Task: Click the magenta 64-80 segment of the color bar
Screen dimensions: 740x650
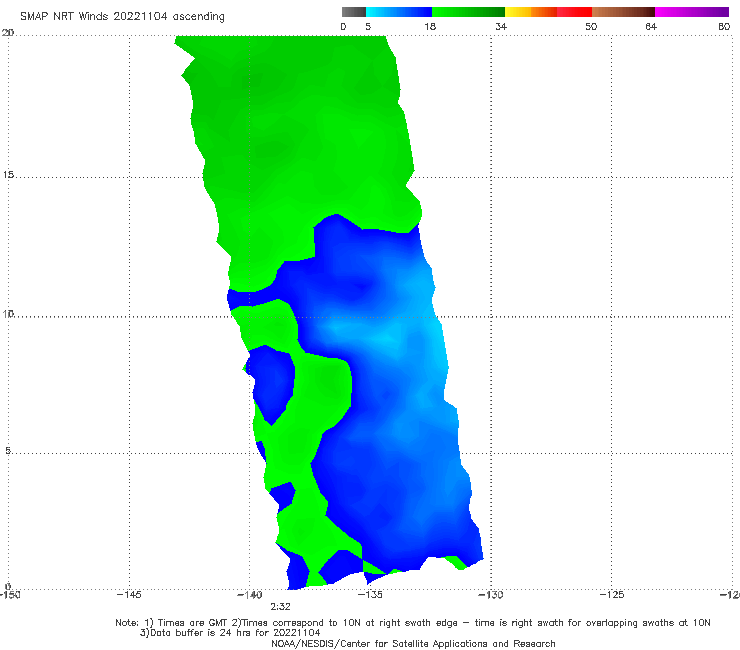Action: pos(692,12)
